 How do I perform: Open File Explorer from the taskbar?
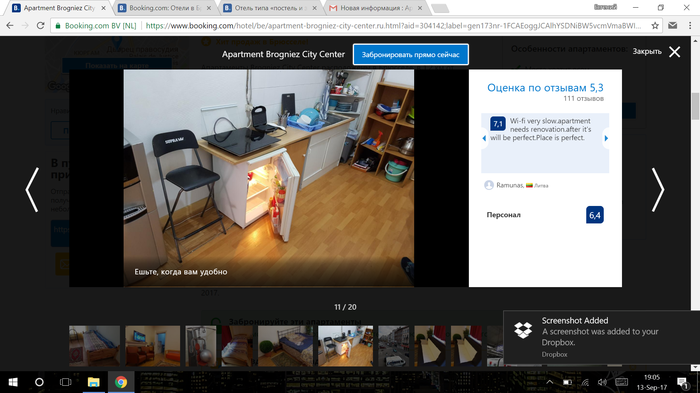point(93,382)
